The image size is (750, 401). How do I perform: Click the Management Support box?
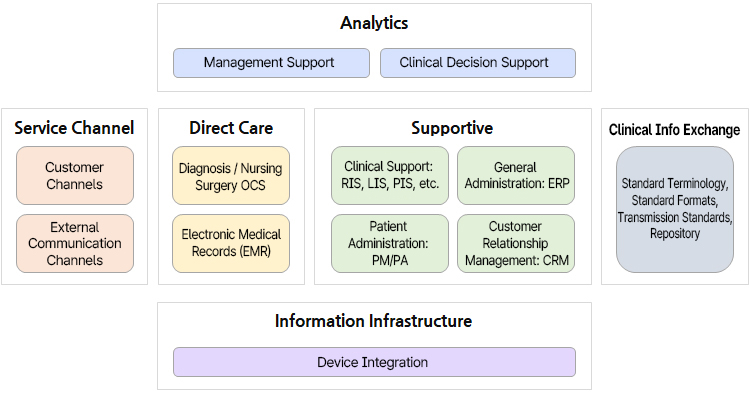(x=271, y=63)
